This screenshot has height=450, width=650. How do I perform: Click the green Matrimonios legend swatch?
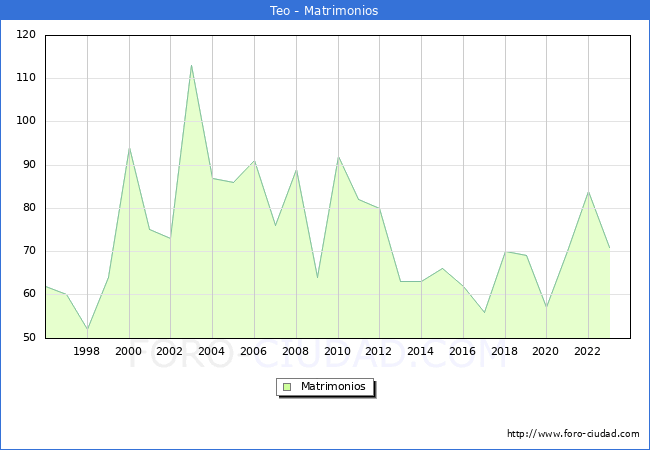point(287,387)
